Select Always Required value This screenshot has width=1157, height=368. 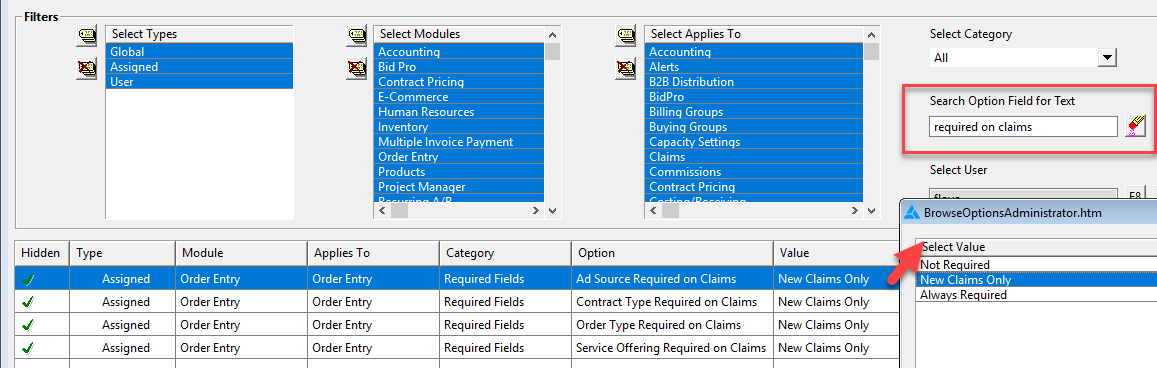click(x=1037, y=294)
